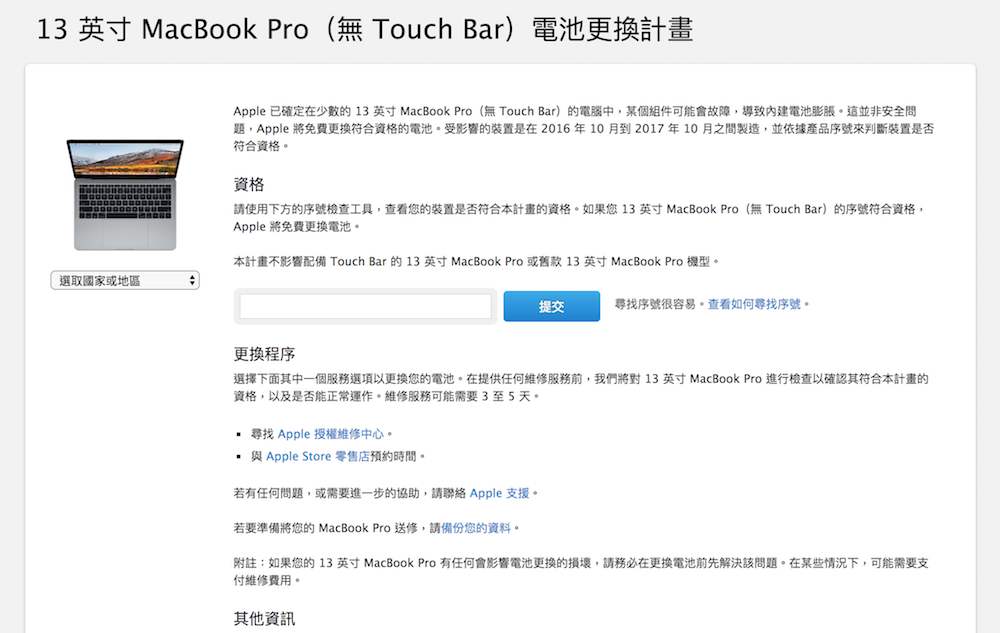The height and width of the screenshot is (633, 1000).
Task: Click the paragraph starting 本計畫不影響配備 Touch Bar
Action: click(476, 261)
